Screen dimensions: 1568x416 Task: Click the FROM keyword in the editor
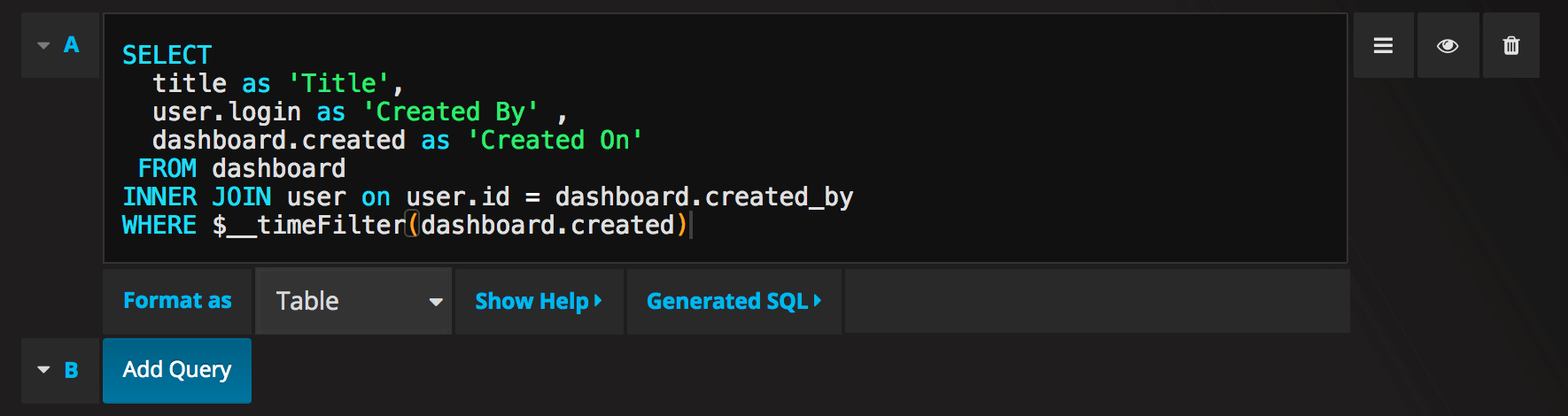click(167, 168)
